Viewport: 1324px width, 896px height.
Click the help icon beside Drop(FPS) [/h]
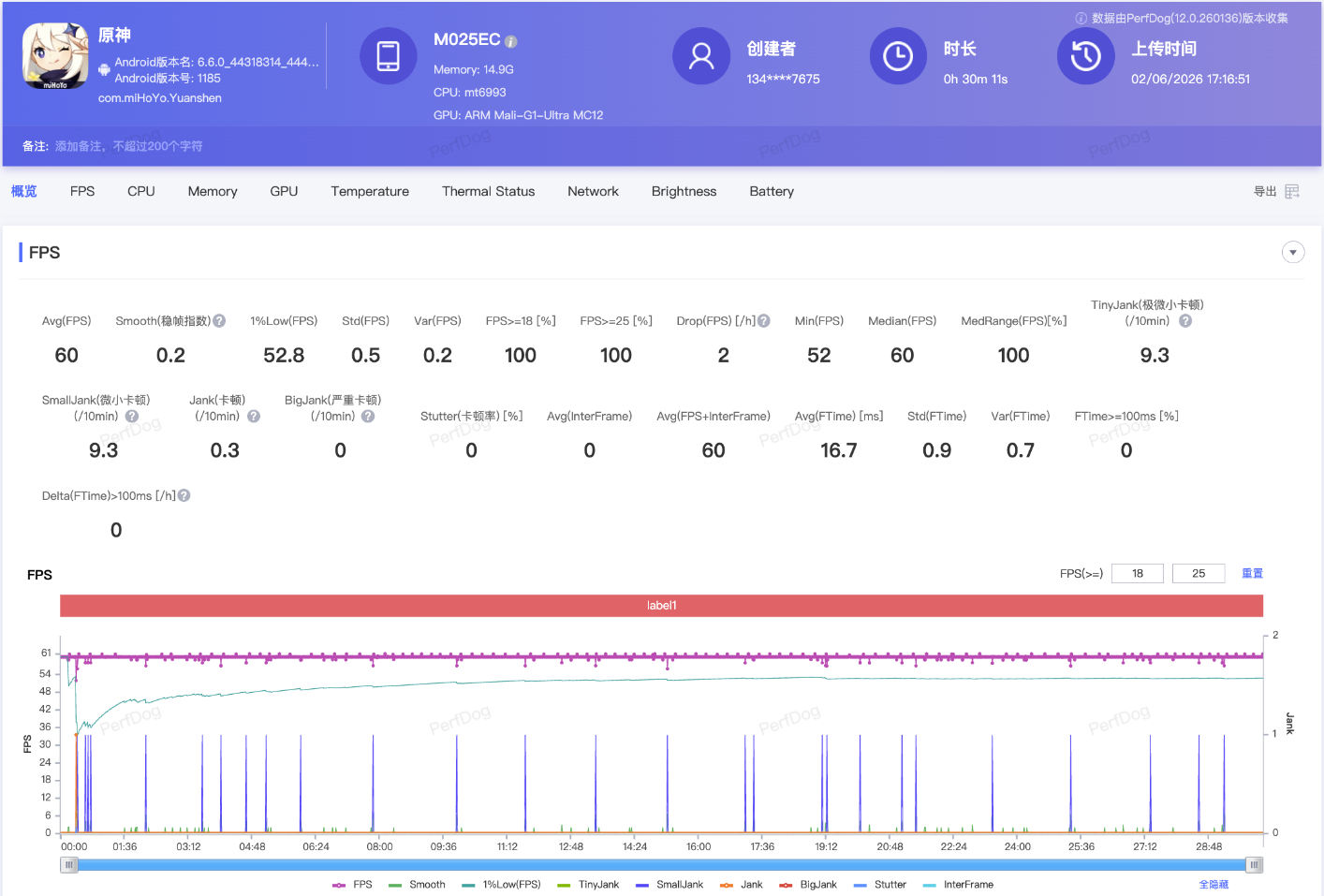point(764,321)
